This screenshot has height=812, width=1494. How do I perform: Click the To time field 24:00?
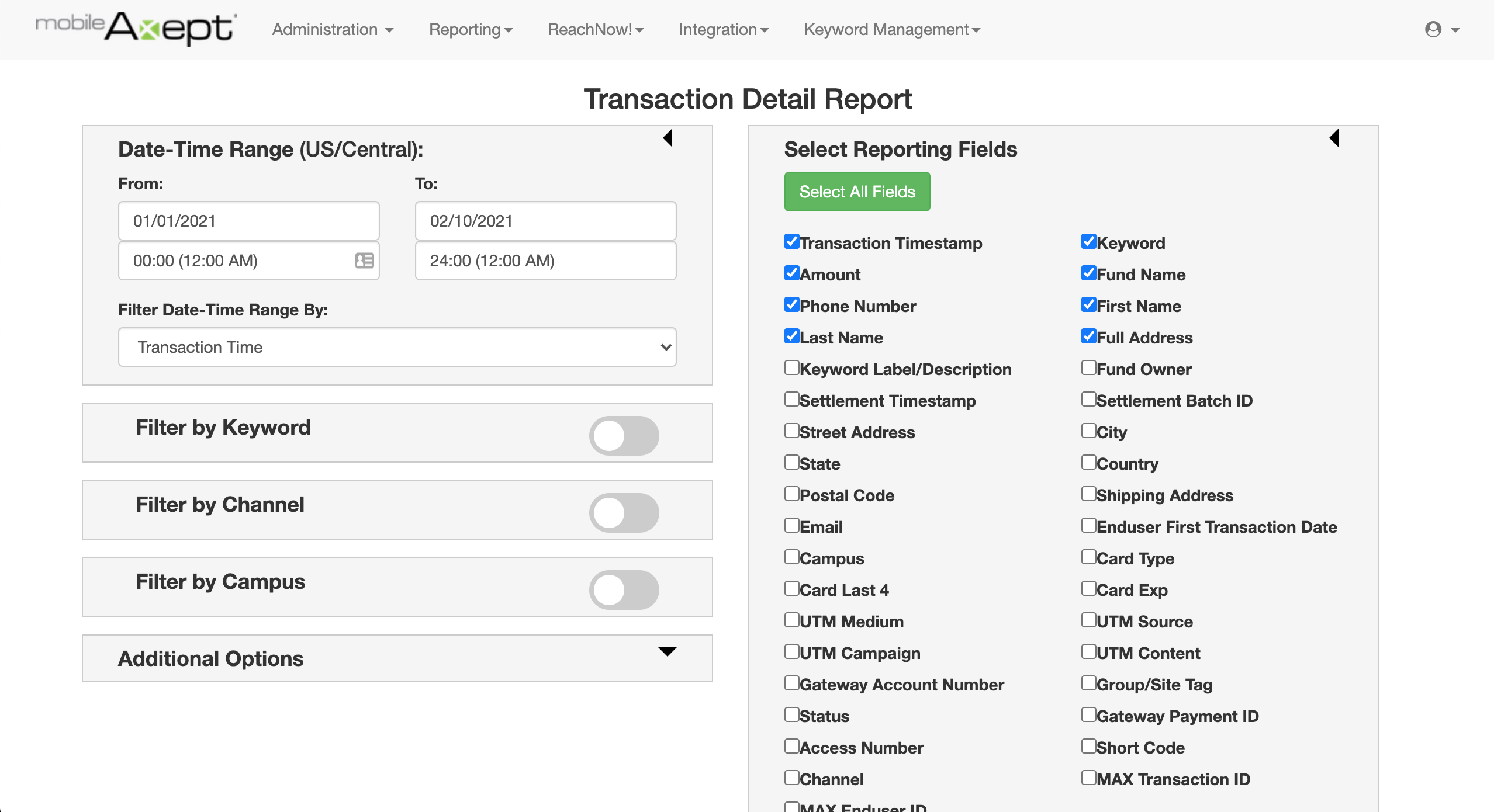545,261
